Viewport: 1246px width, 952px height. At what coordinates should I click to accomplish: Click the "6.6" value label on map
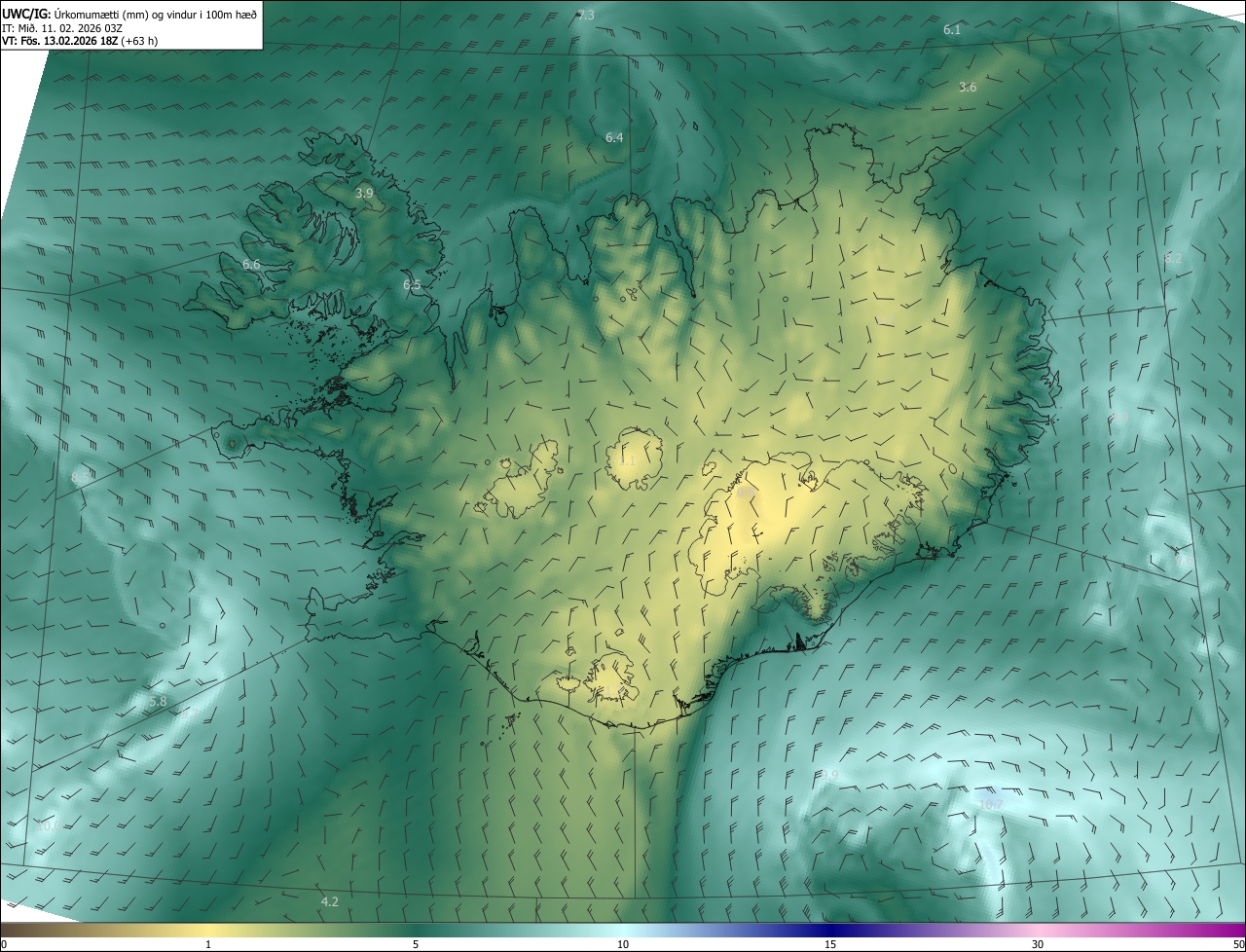251,264
